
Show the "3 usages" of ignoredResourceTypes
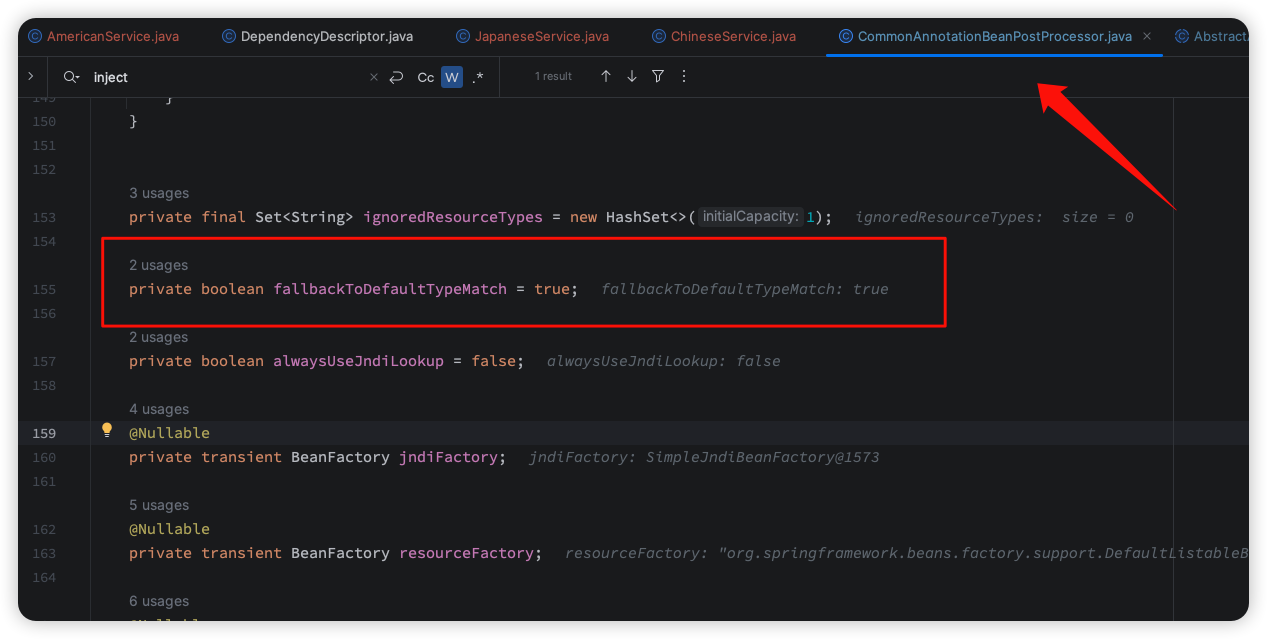point(159,193)
